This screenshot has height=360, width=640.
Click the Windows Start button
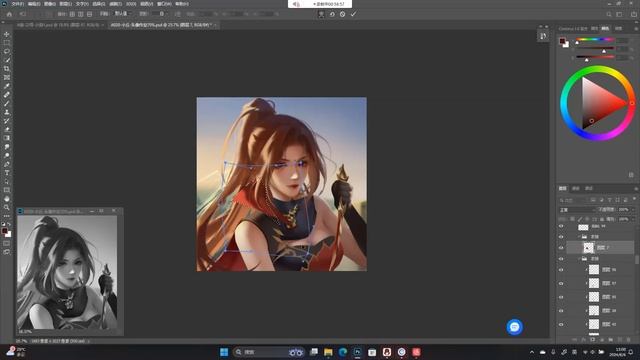coord(224,352)
